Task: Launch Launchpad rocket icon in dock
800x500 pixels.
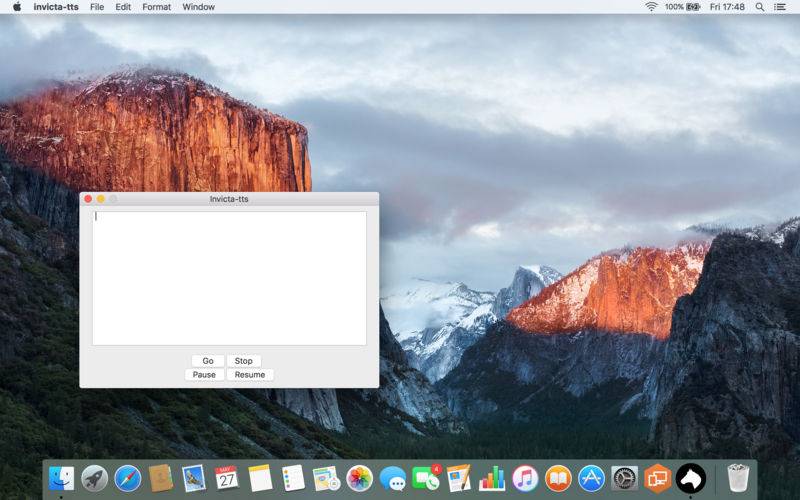Action: point(94,479)
